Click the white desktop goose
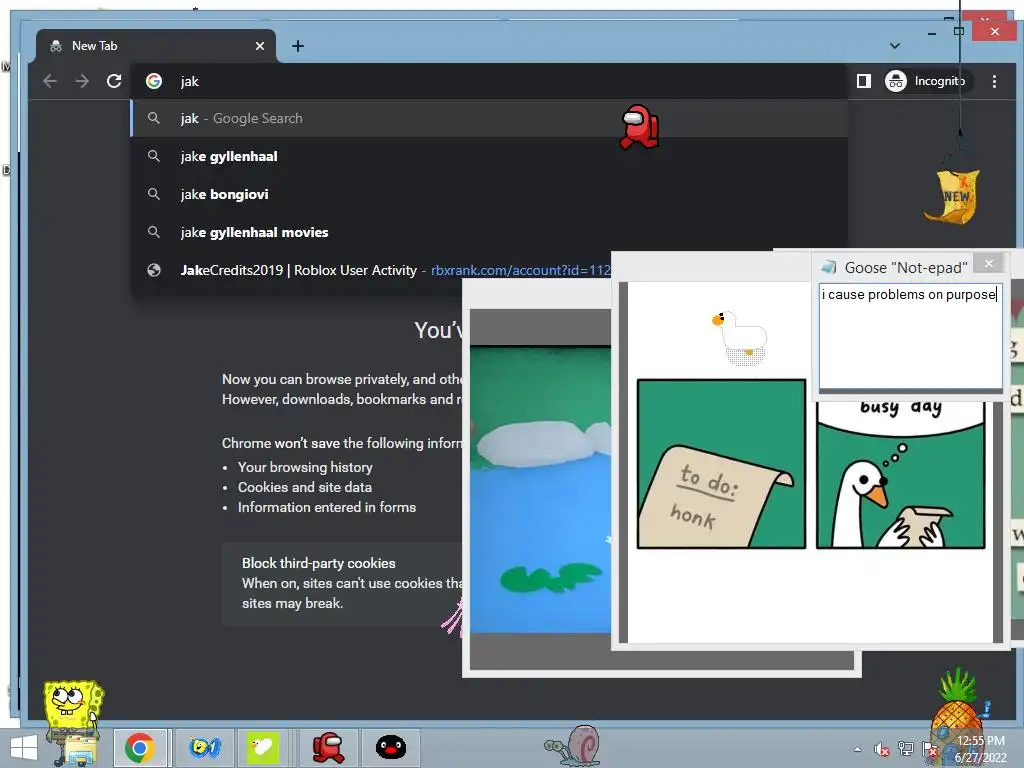The image size is (1024, 768). (740, 336)
